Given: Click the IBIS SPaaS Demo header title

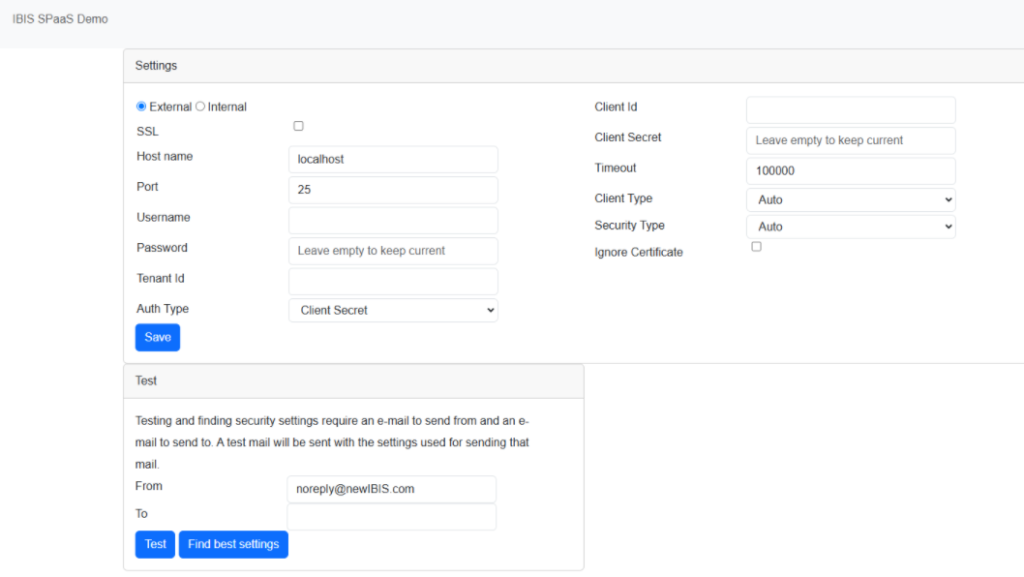Looking at the screenshot, I should pos(60,19).
